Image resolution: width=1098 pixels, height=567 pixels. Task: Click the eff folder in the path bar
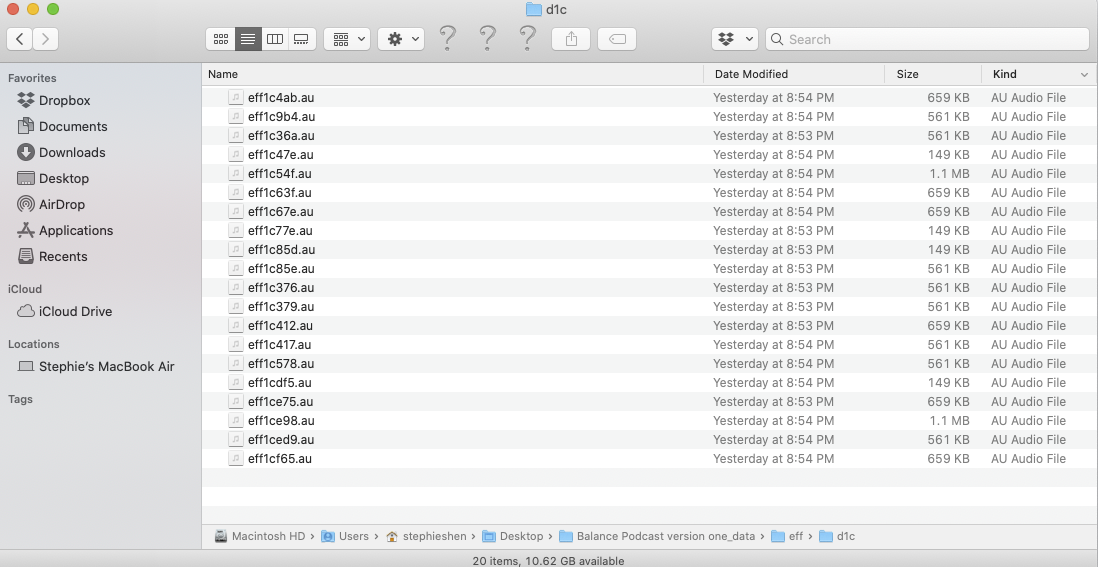click(x=787, y=536)
